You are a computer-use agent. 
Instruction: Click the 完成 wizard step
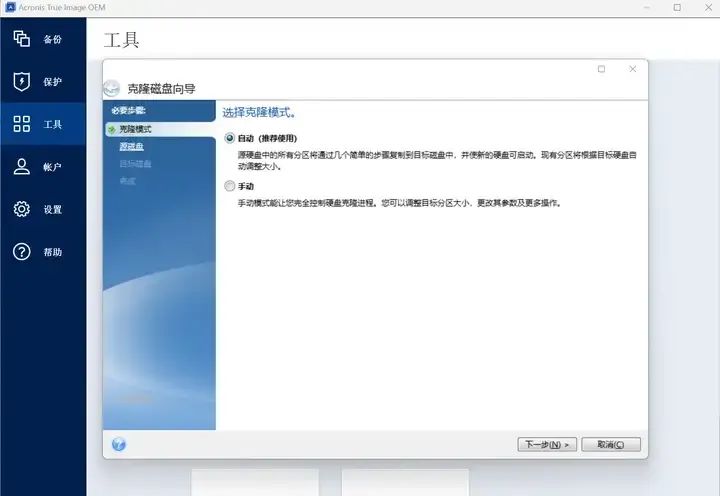[128, 181]
